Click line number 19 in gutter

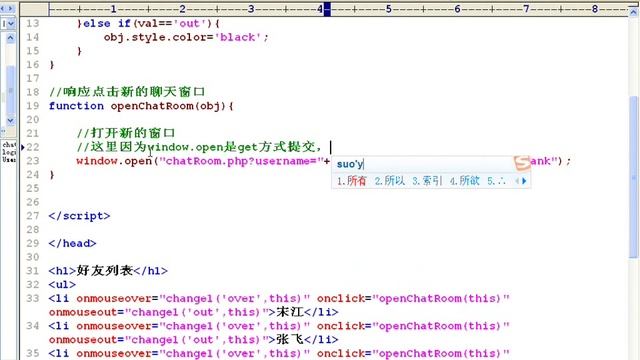[33, 106]
